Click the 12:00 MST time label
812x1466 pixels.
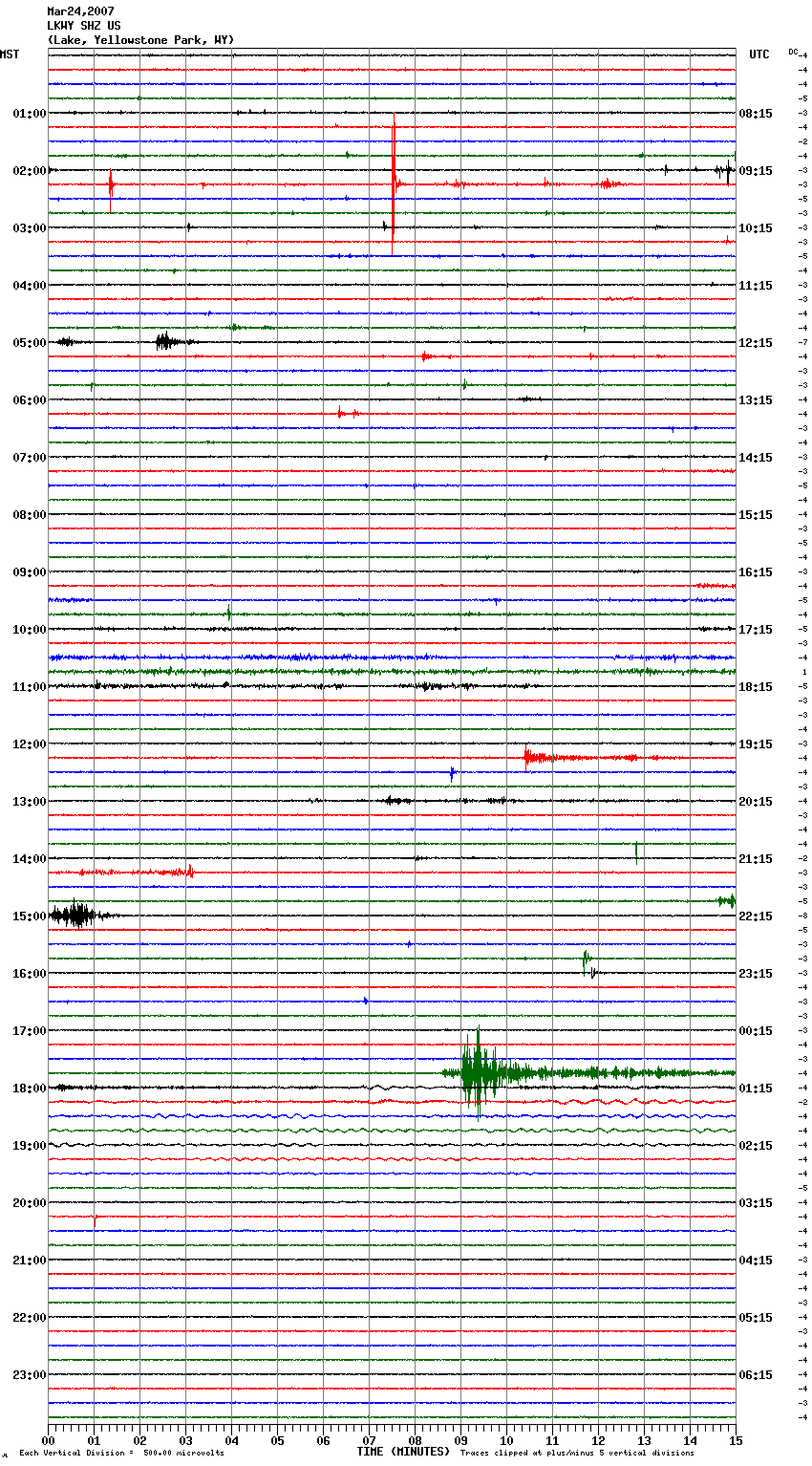pyautogui.click(x=29, y=744)
